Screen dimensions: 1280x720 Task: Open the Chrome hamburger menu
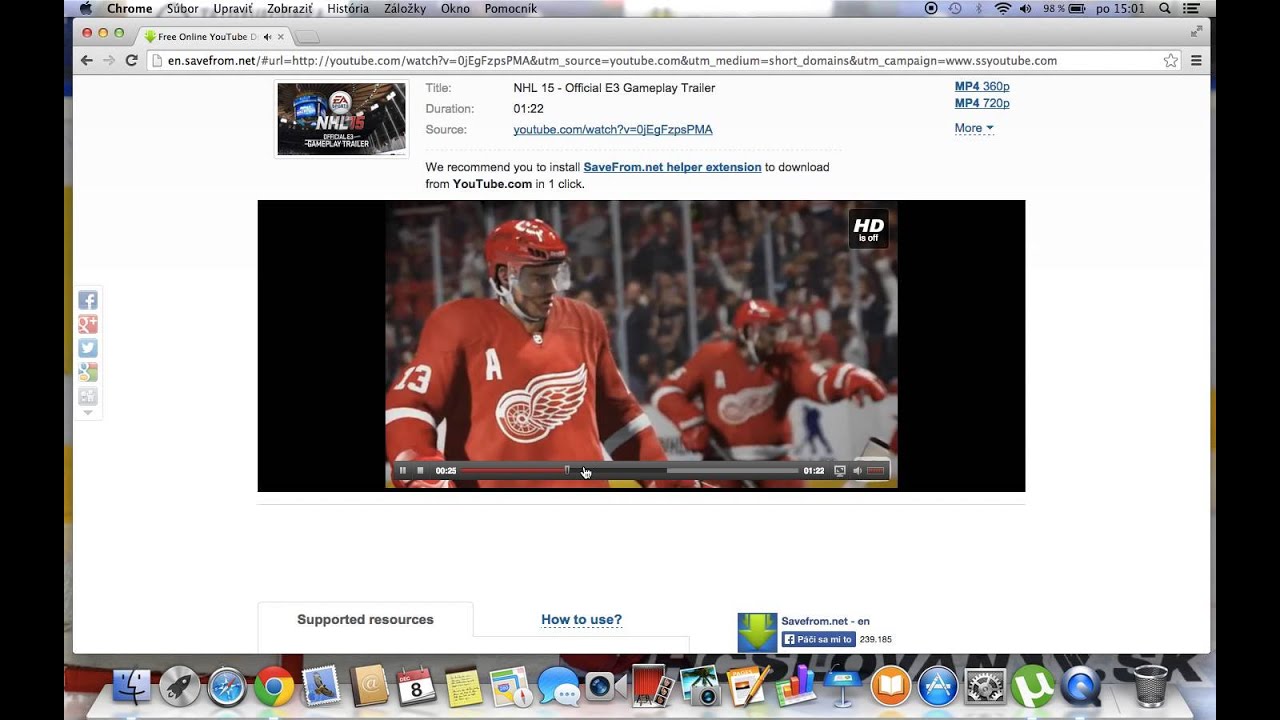pos(1196,60)
